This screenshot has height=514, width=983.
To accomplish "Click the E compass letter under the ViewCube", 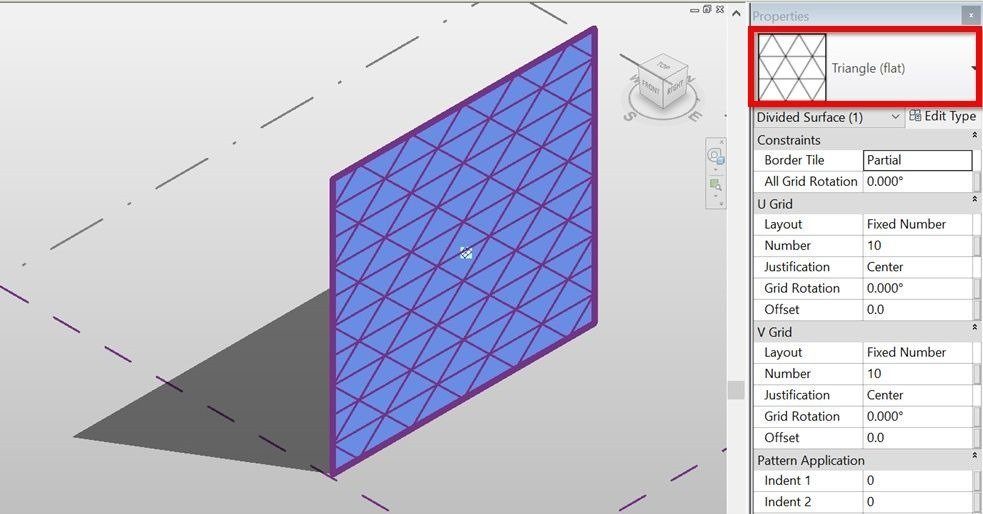I will click(695, 115).
